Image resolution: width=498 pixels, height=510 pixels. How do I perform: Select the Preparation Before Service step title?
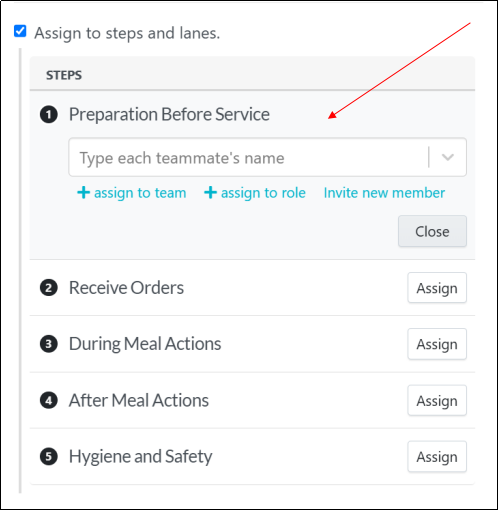pyautogui.click(x=169, y=115)
